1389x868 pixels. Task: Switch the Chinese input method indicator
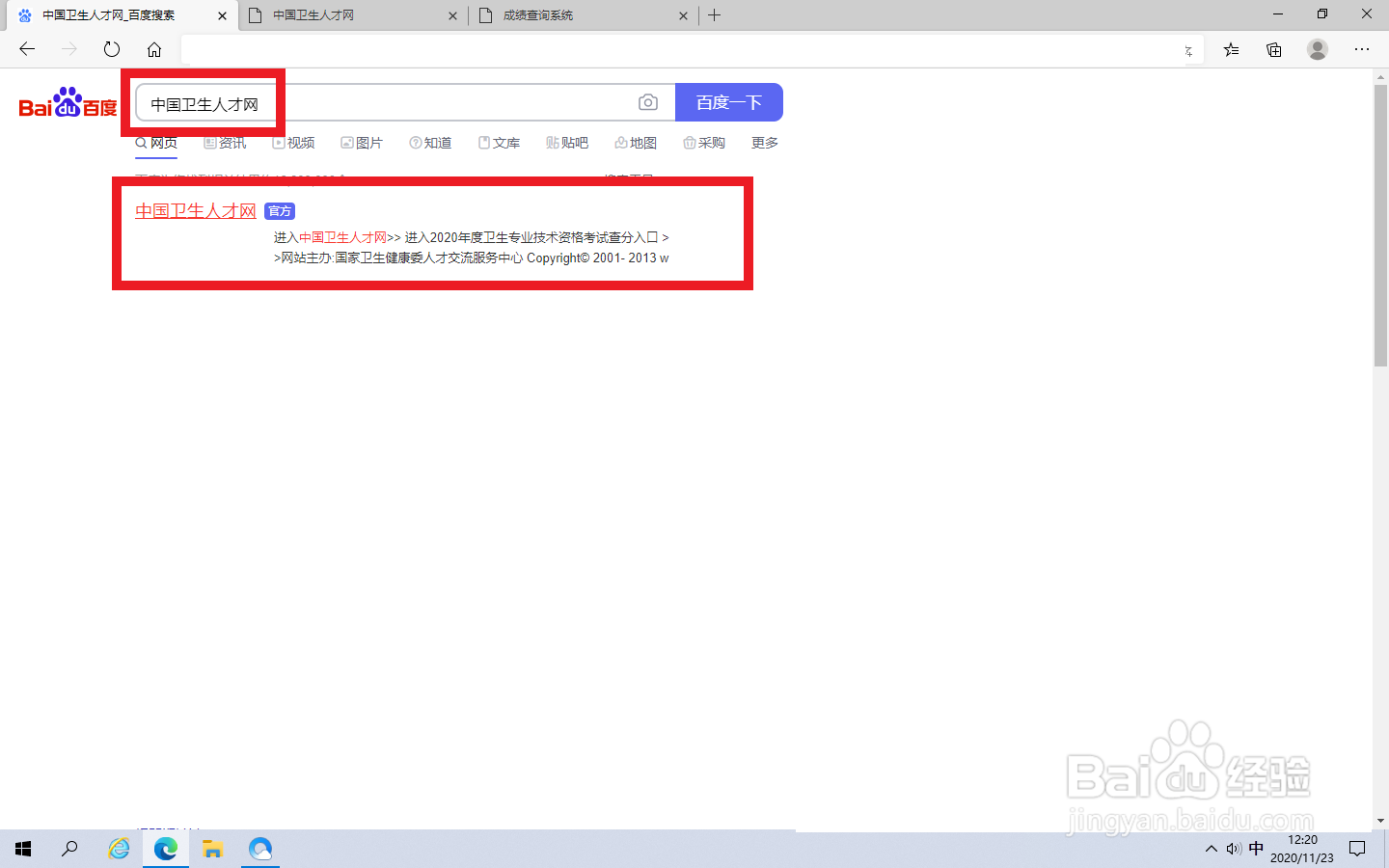[1256, 849]
